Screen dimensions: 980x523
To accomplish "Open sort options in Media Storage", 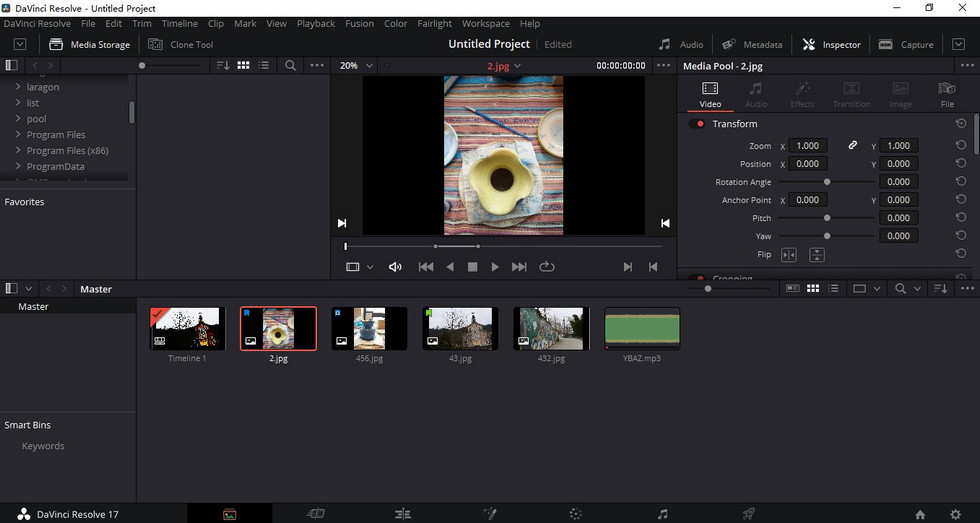I will [x=223, y=65].
